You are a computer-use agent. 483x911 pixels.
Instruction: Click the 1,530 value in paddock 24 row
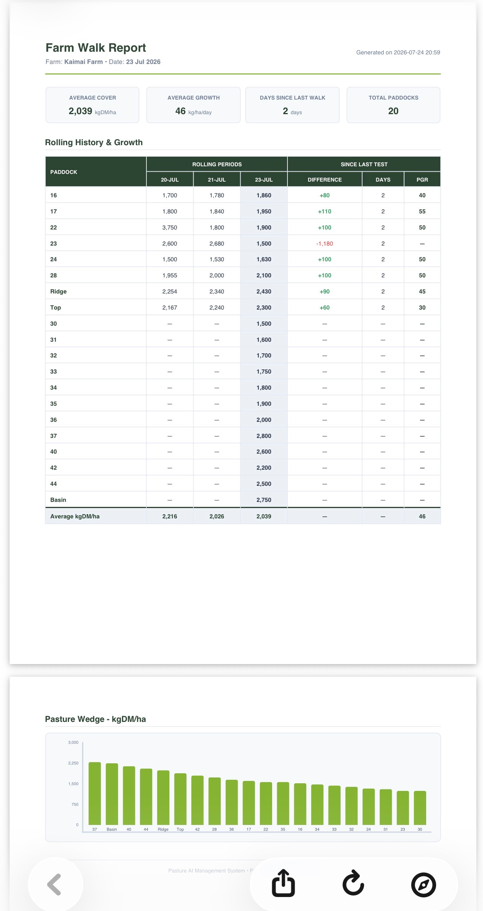[216, 260]
